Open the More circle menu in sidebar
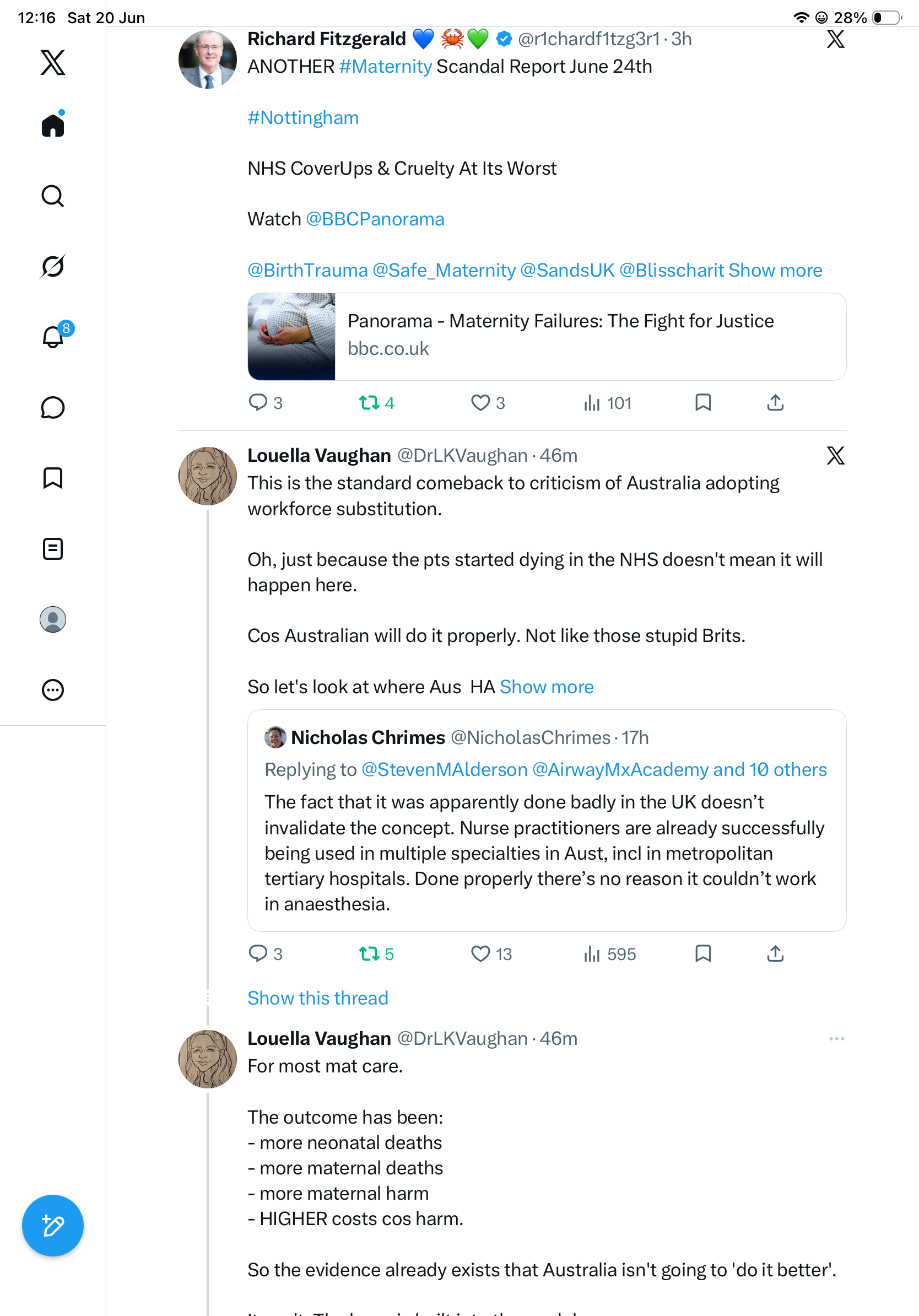Image resolution: width=919 pixels, height=1316 pixels. (53, 690)
